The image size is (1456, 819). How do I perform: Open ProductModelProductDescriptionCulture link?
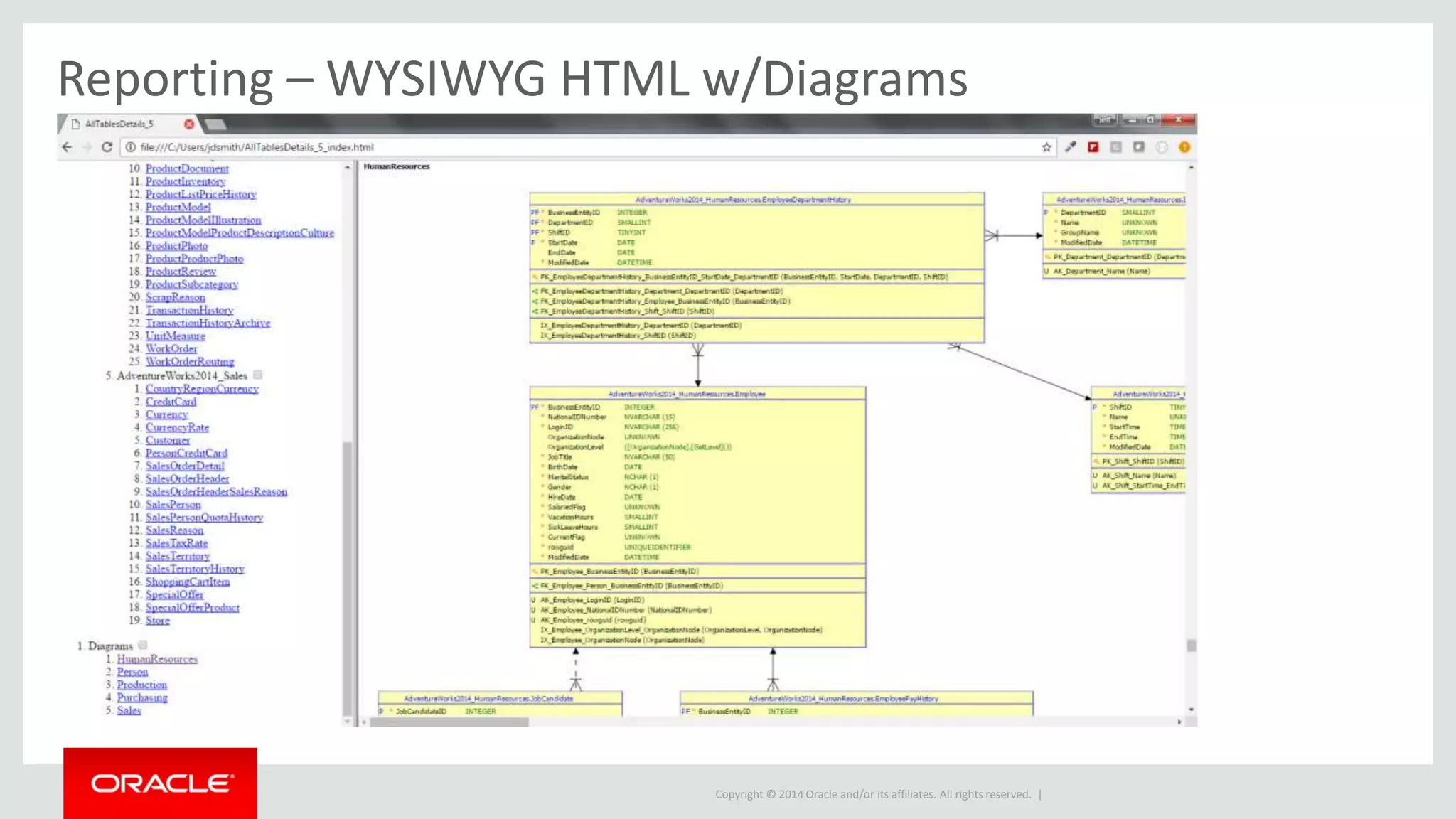click(x=240, y=233)
